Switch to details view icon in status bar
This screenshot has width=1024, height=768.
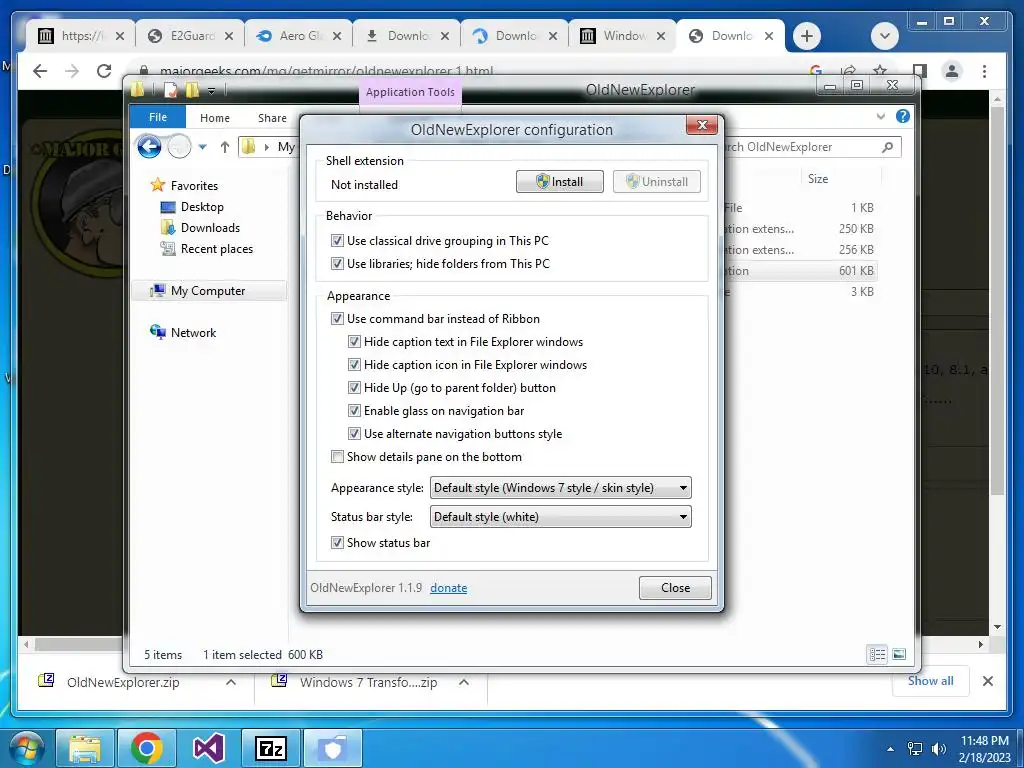click(877, 654)
